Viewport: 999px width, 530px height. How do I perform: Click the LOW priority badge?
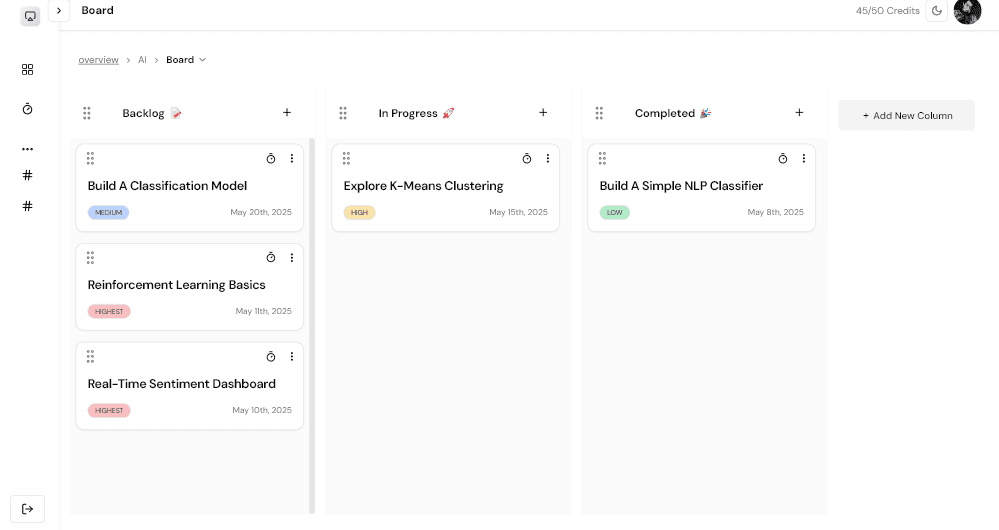tap(615, 213)
